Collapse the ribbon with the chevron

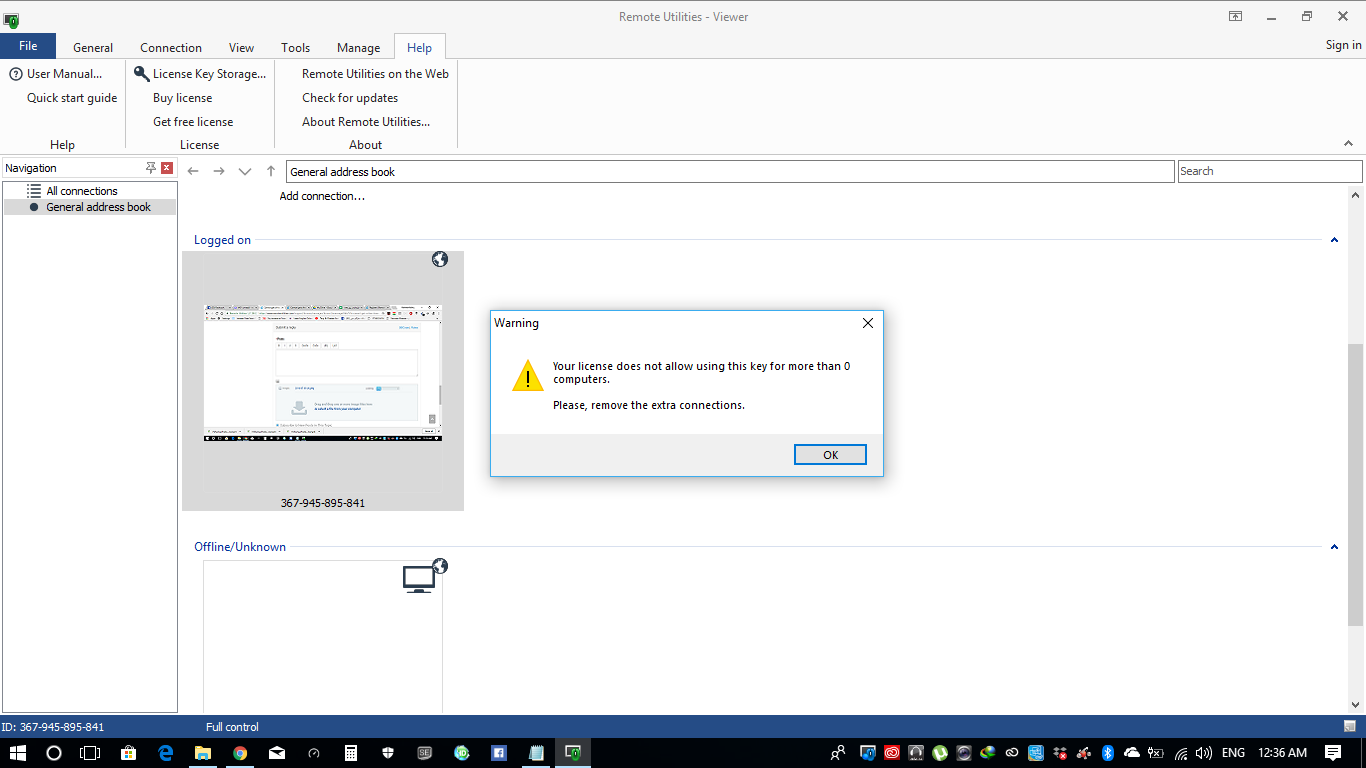pyautogui.click(x=1348, y=144)
